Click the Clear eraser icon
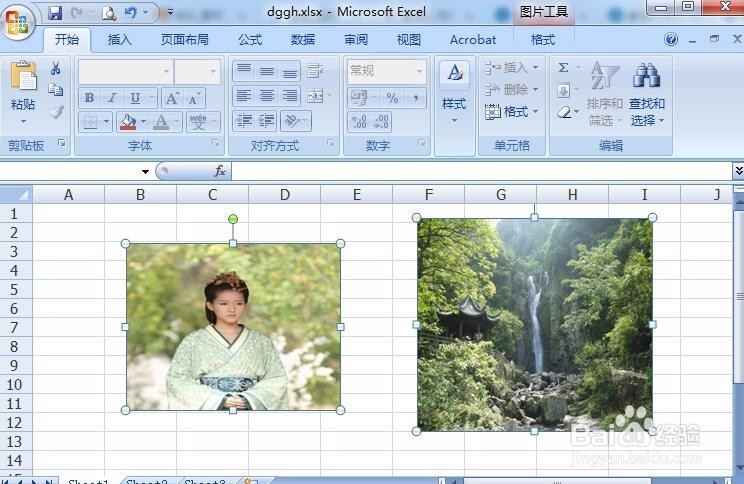744x484 pixels. [x=563, y=112]
